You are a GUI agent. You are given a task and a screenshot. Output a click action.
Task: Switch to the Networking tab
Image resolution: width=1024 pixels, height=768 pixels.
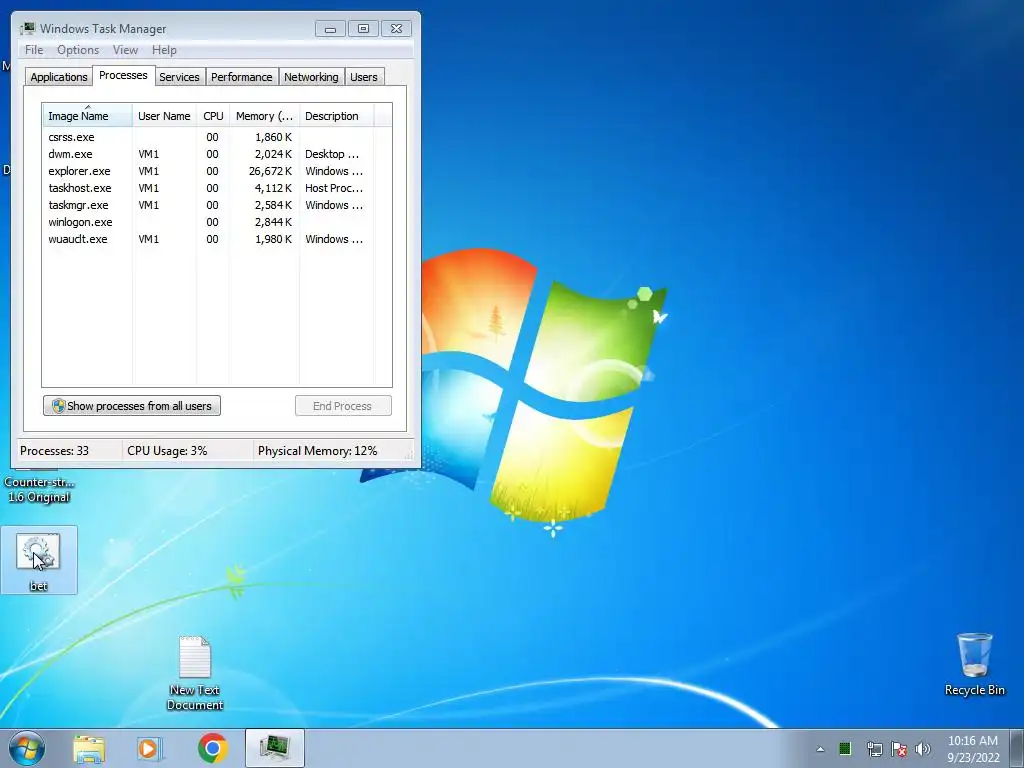(x=311, y=76)
